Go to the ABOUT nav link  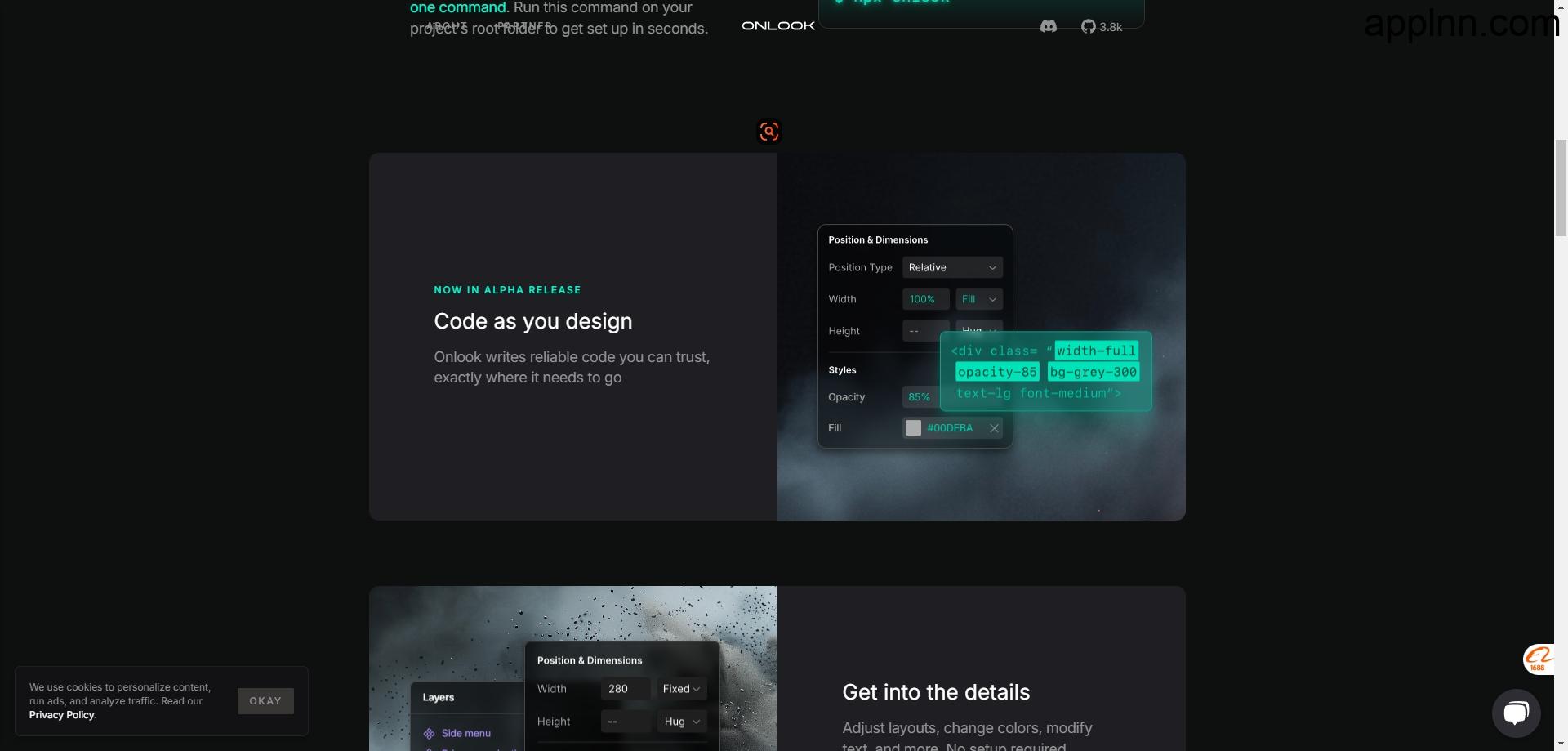447,26
